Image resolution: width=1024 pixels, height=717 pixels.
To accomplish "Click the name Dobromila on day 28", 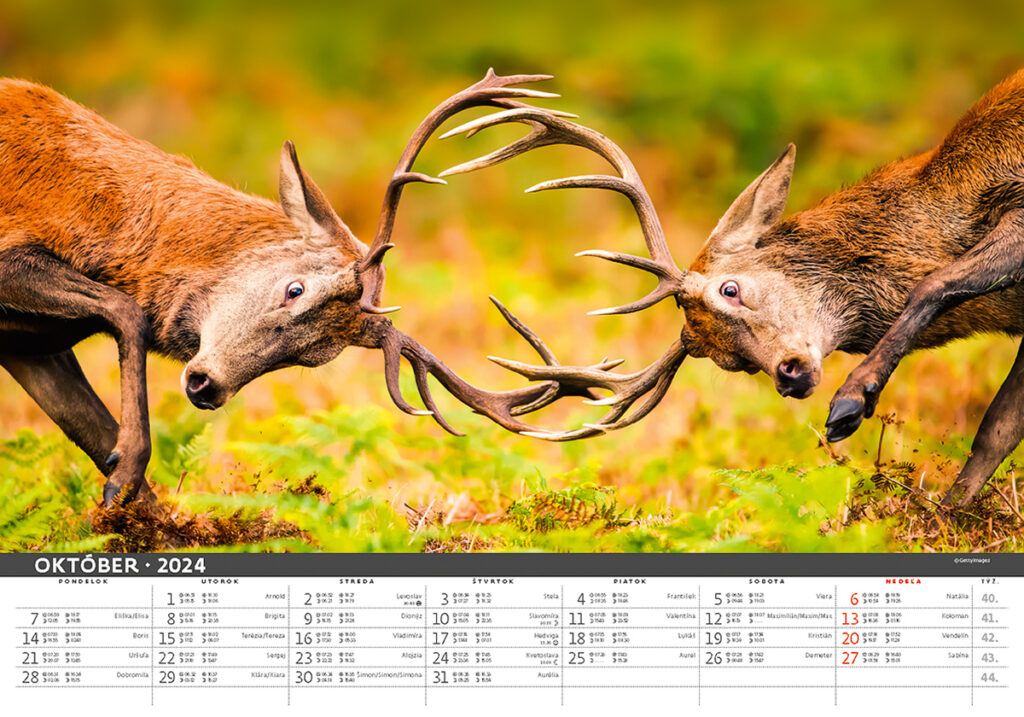I will tap(132, 674).
